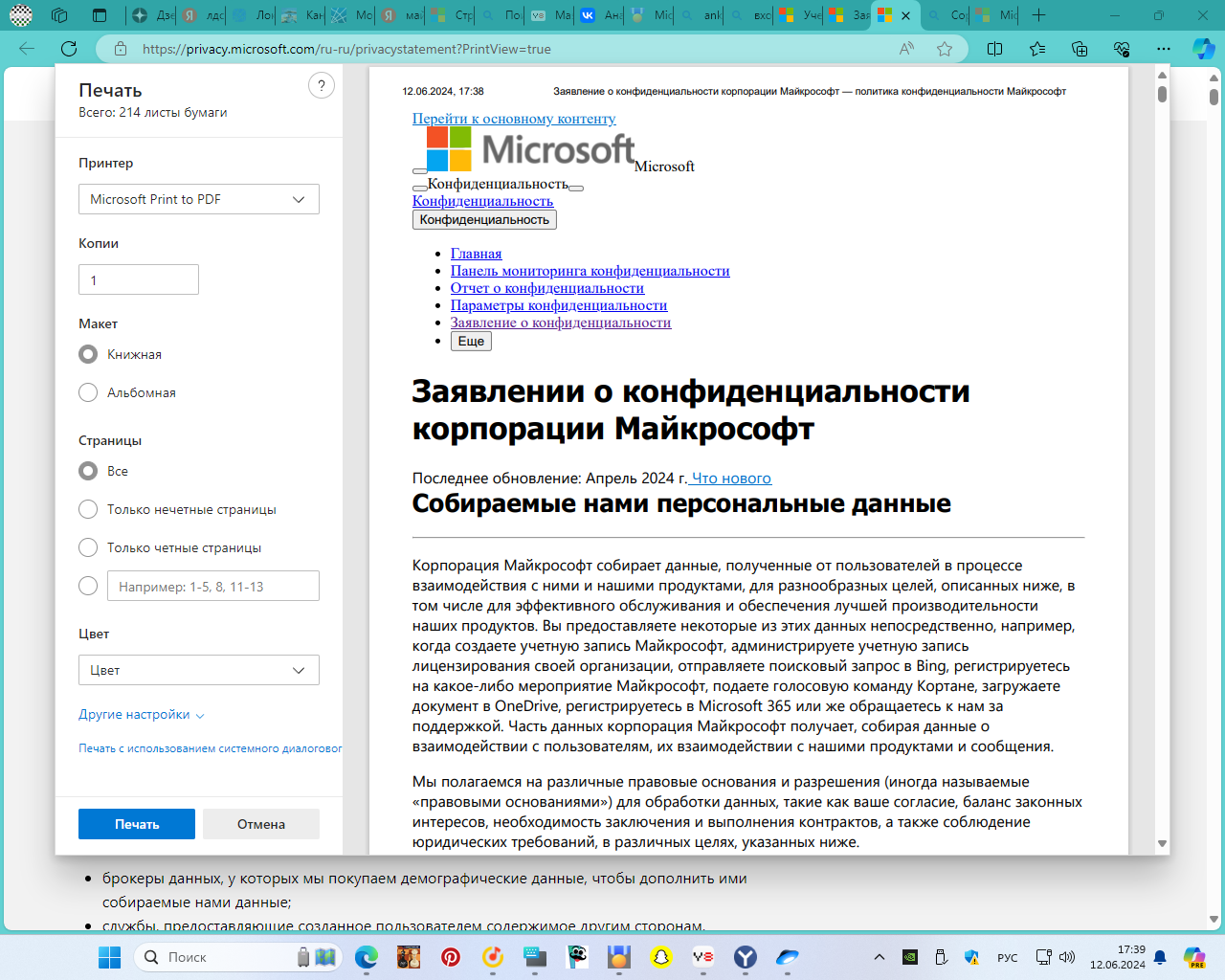The image size is (1225, 980).
Task: Click the Печать print button
Action: pos(137,824)
